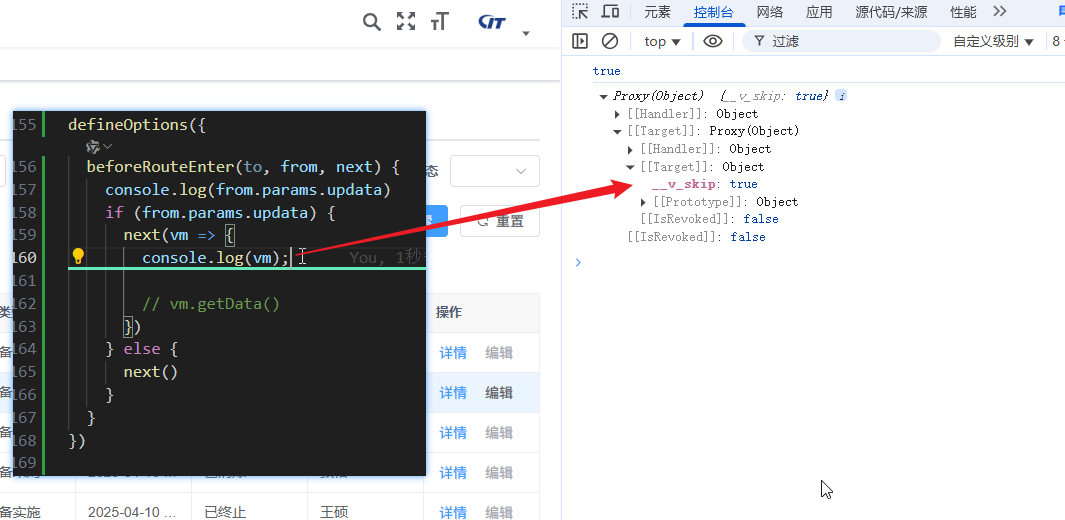The width and height of the screenshot is (1065, 520).
Task: Open 详情 in the first table row
Action: coord(453,352)
